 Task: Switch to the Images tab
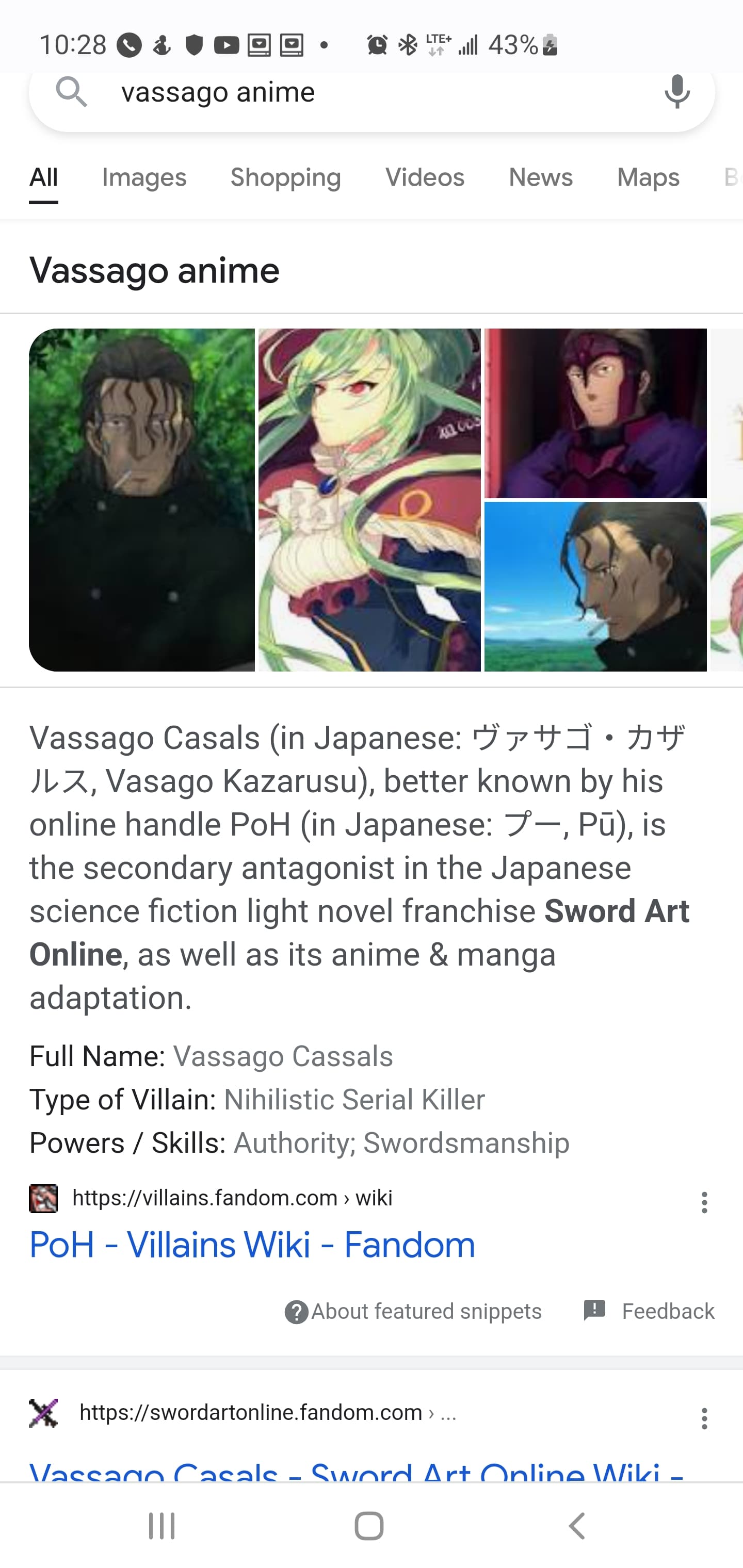click(144, 177)
